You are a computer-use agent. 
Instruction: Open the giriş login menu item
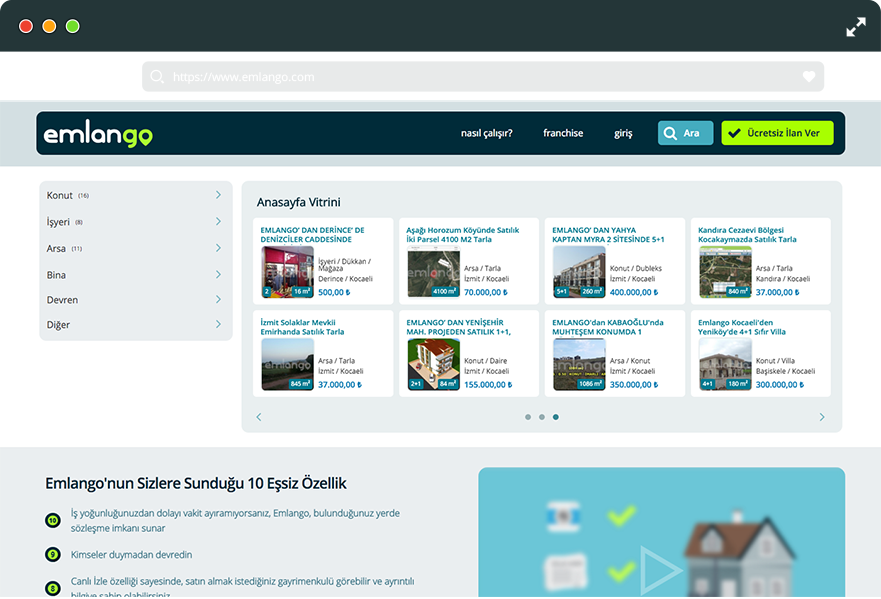coord(623,133)
